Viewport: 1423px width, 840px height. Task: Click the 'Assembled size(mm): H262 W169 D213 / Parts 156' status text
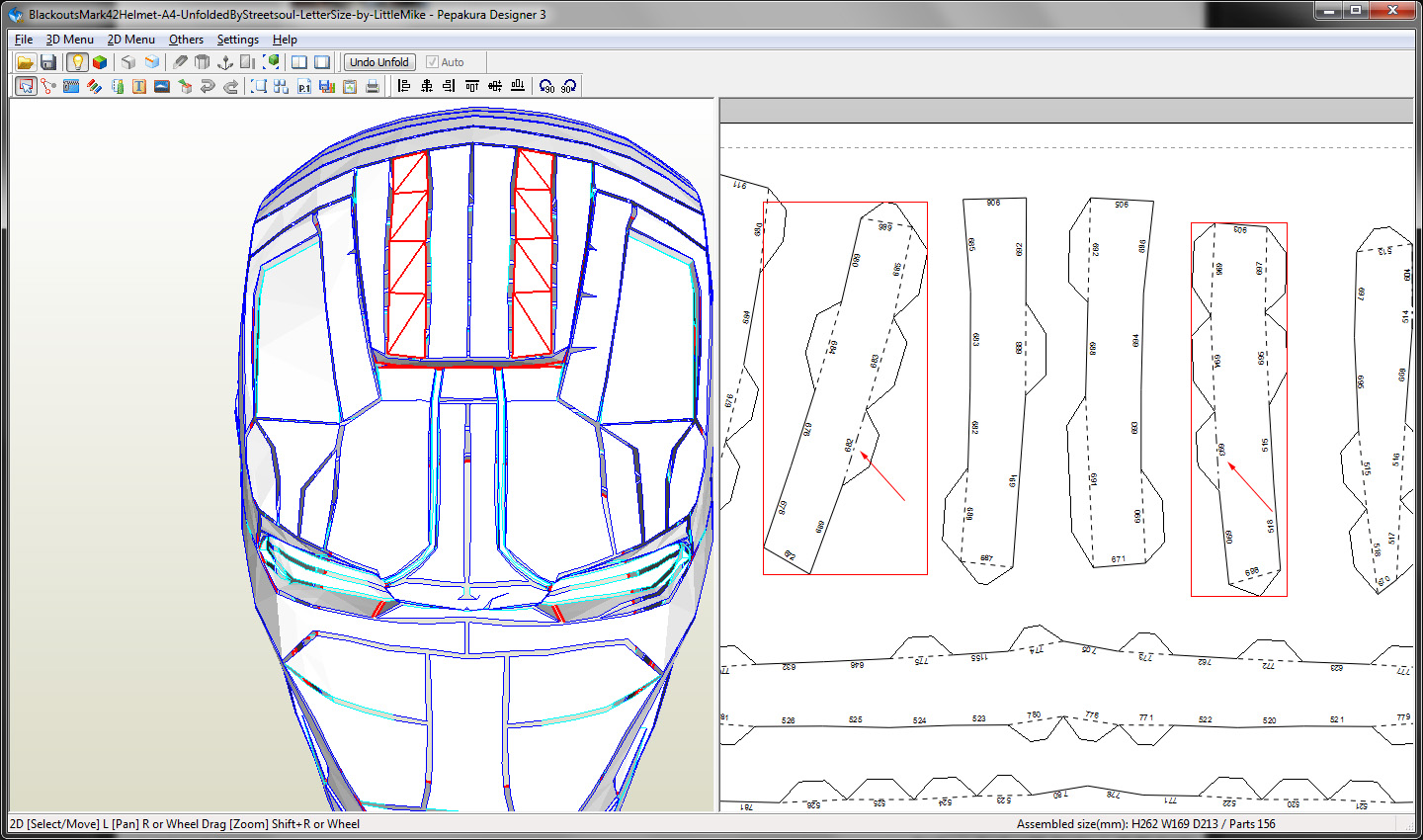coord(1145,823)
